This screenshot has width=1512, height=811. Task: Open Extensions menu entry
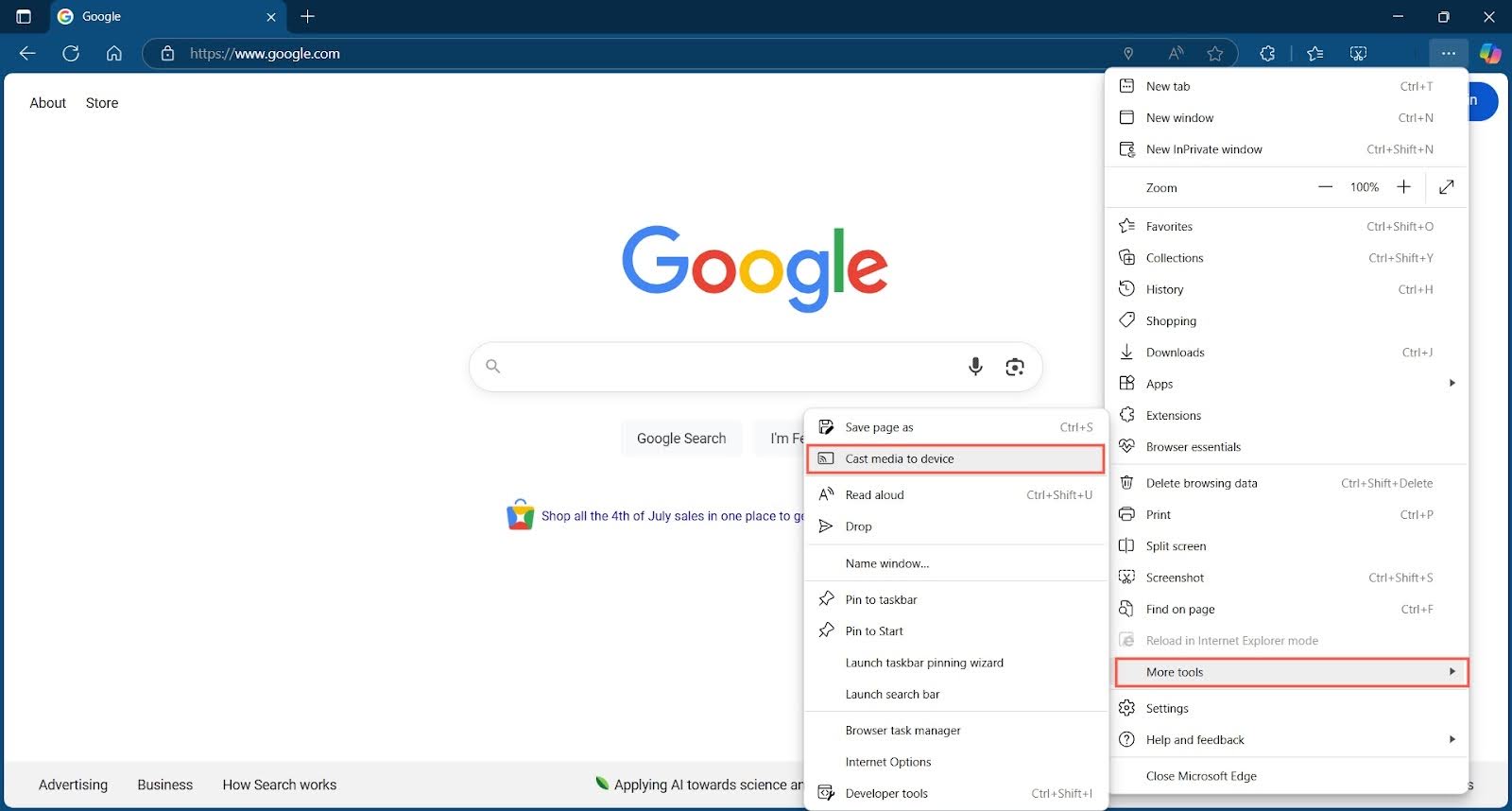(x=1286, y=415)
